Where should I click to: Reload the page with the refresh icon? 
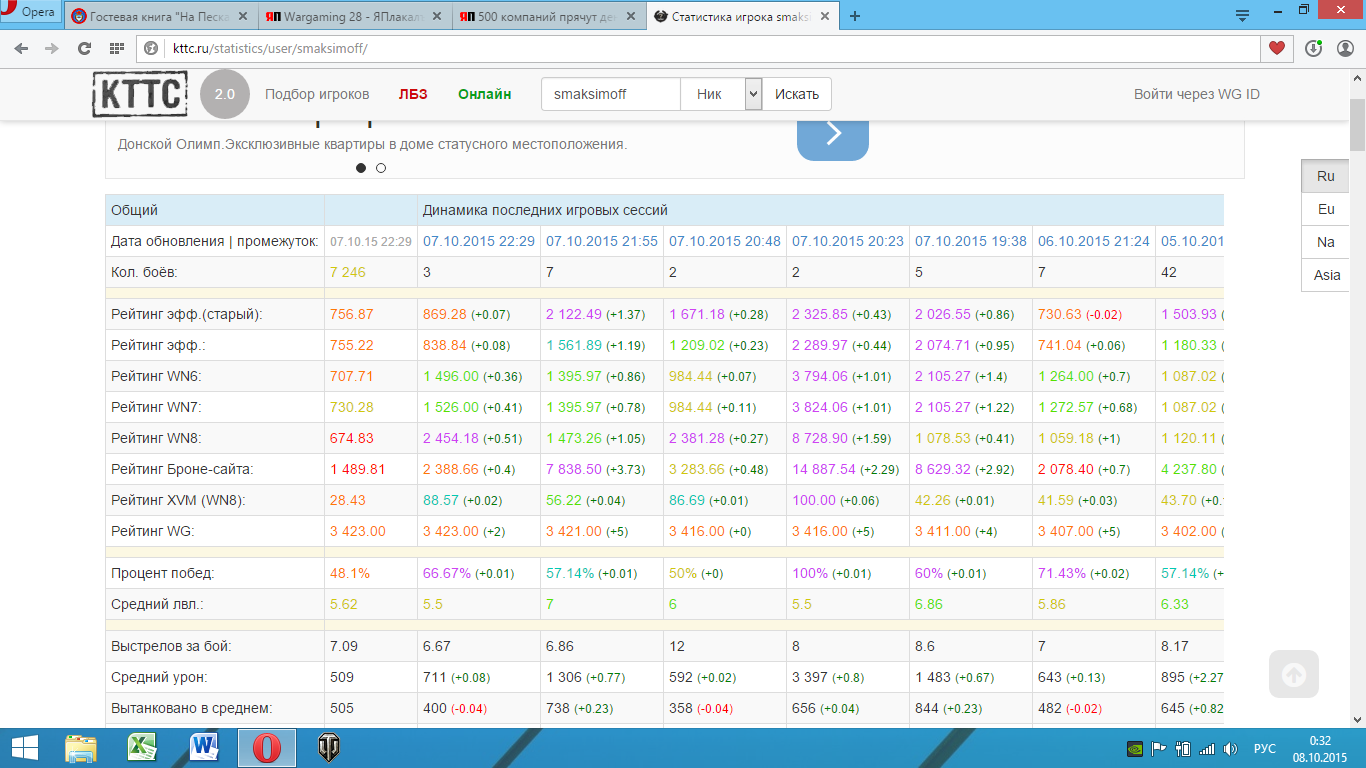(84, 48)
